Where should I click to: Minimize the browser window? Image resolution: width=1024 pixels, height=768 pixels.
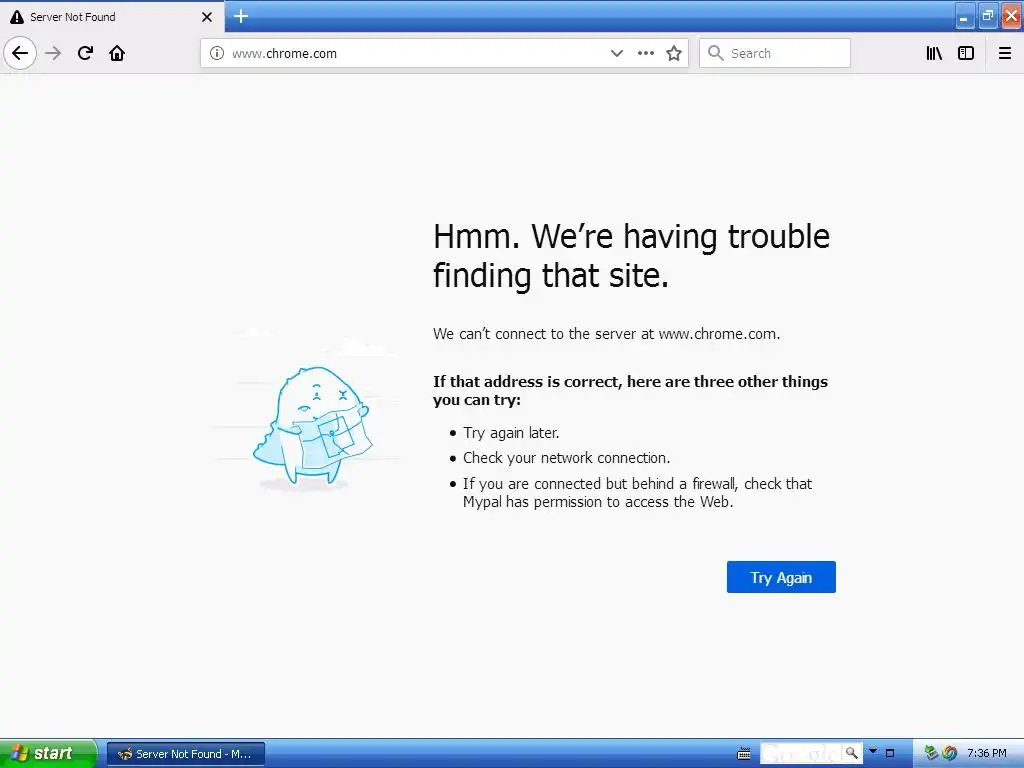click(964, 17)
